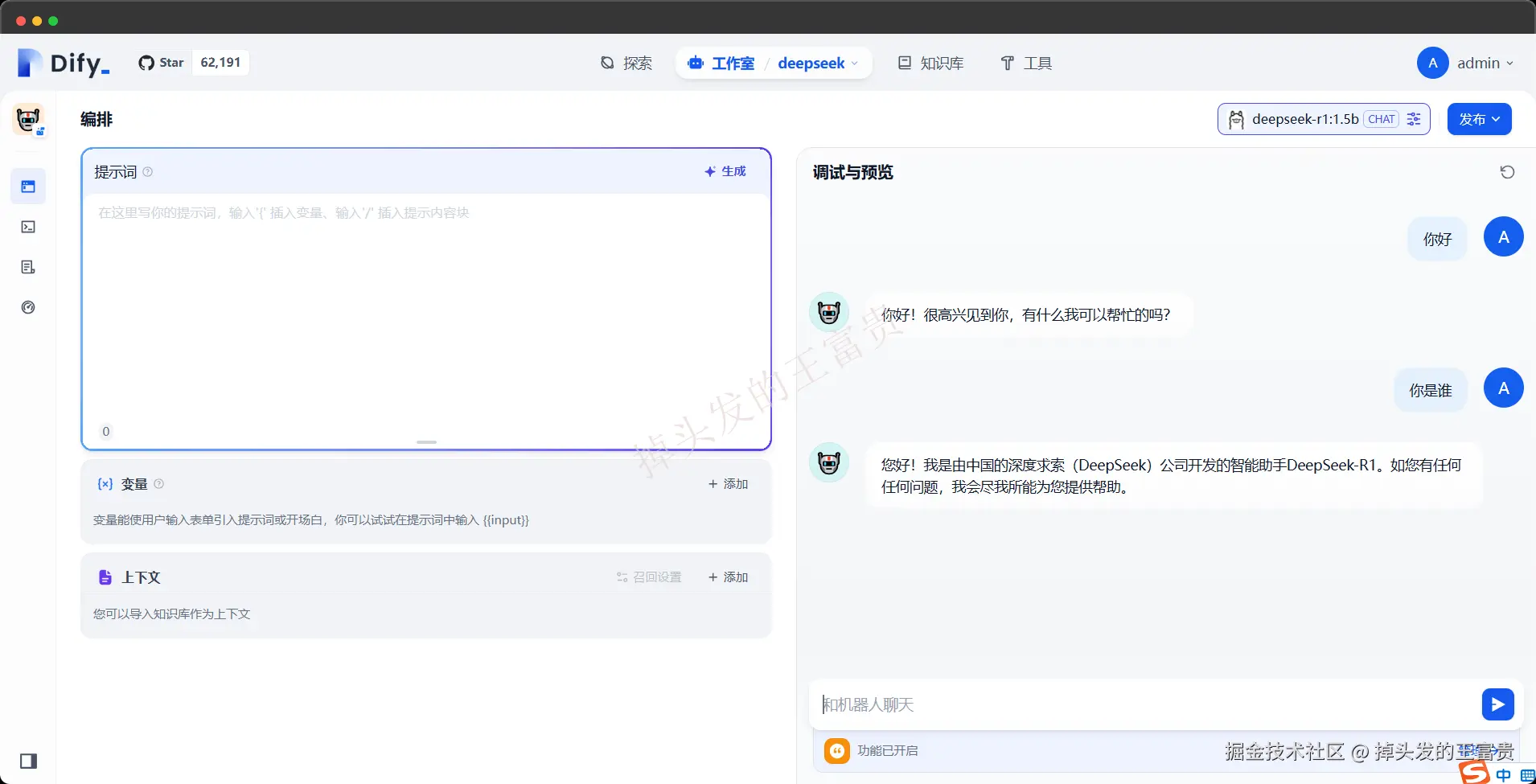The width and height of the screenshot is (1536, 784).
Task: Switch to the 工作室 tab
Action: pos(721,63)
